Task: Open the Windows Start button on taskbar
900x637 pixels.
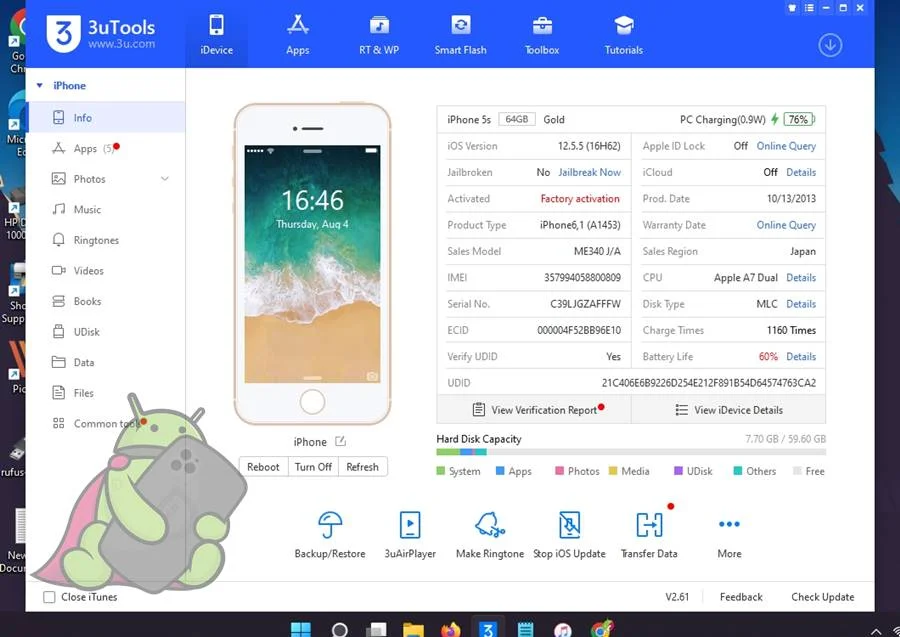Action: 301,630
